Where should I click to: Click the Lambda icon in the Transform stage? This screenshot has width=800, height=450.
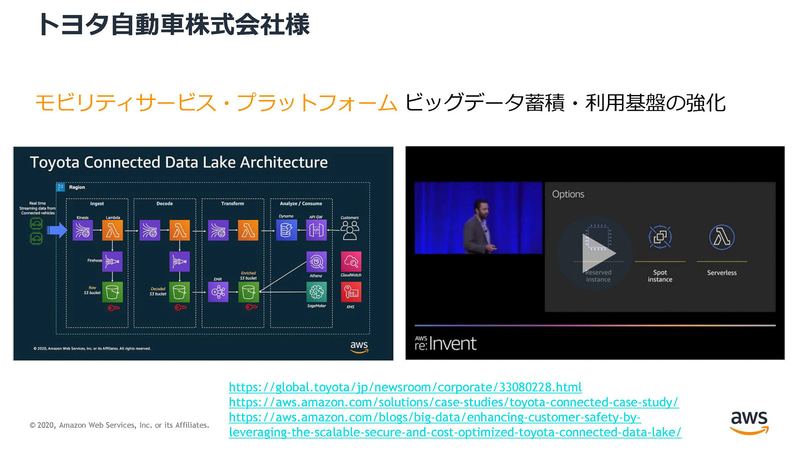(248, 231)
